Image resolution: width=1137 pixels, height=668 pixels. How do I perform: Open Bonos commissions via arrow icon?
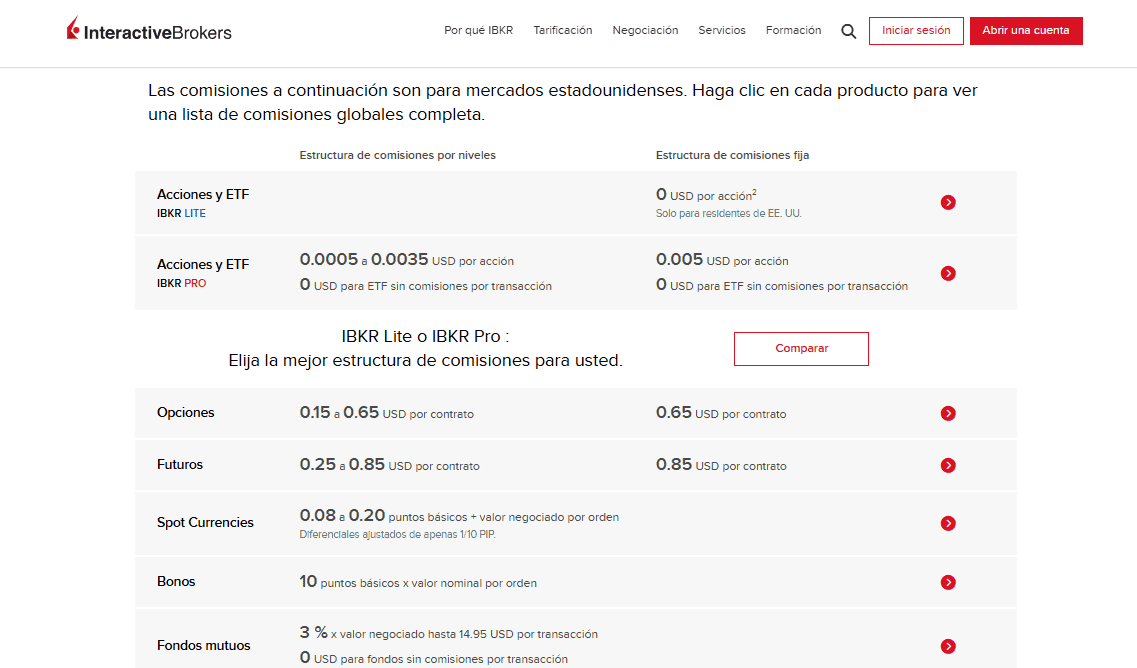tap(948, 583)
